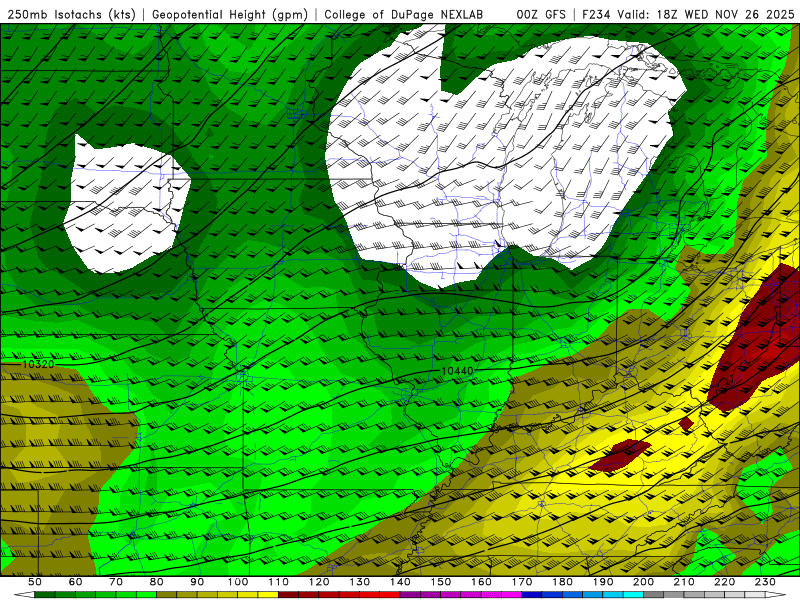Click the 140 knot scale label
Screen dimensions: 800x600
[400, 582]
